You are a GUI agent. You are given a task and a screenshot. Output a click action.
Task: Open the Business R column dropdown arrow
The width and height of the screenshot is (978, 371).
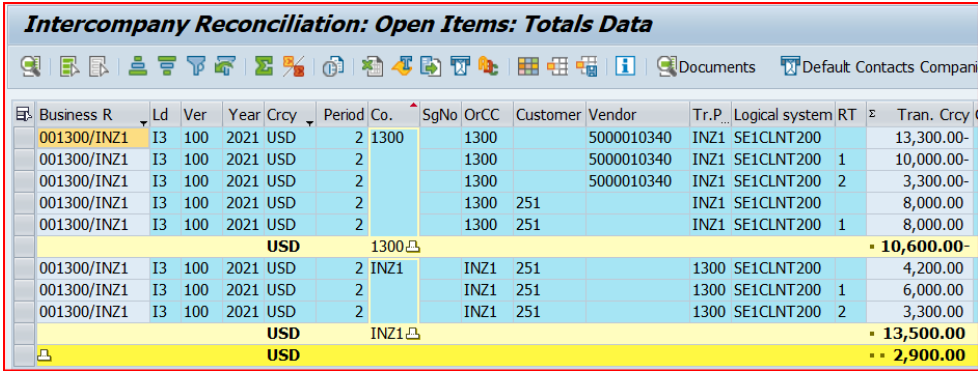(143, 123)
